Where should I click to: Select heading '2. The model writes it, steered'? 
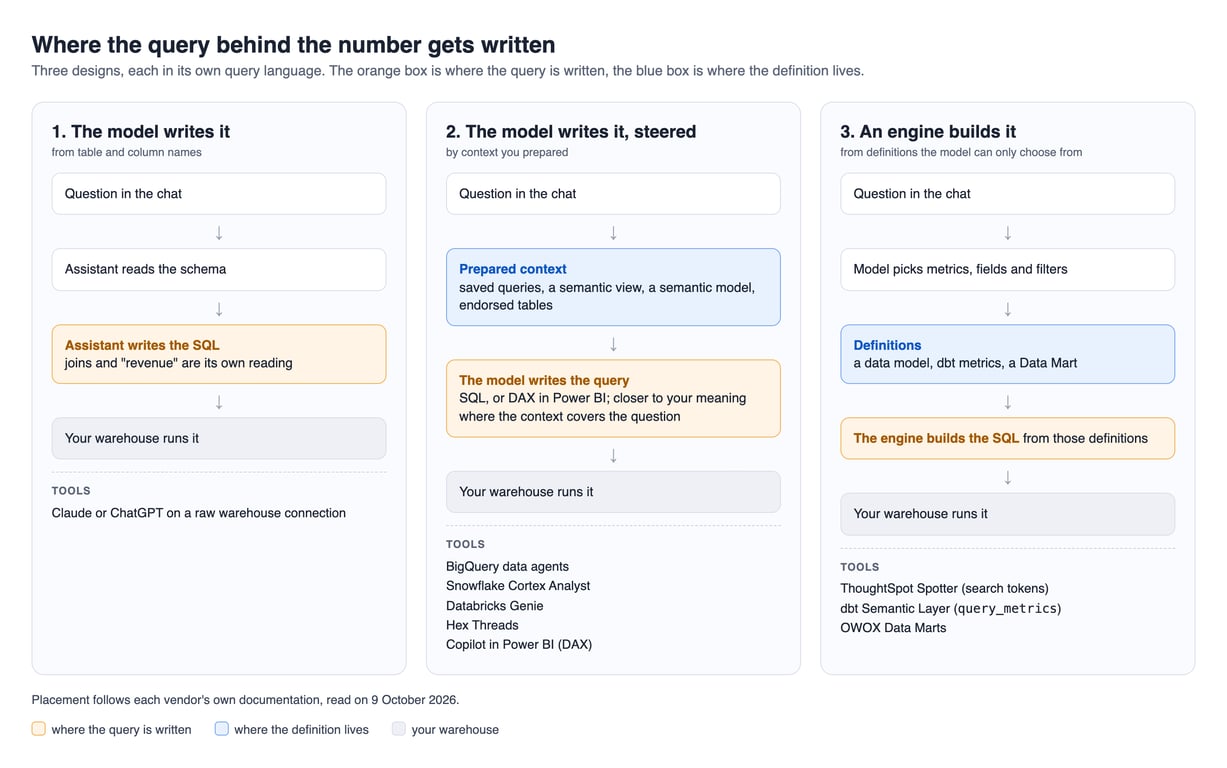[571, 131]
